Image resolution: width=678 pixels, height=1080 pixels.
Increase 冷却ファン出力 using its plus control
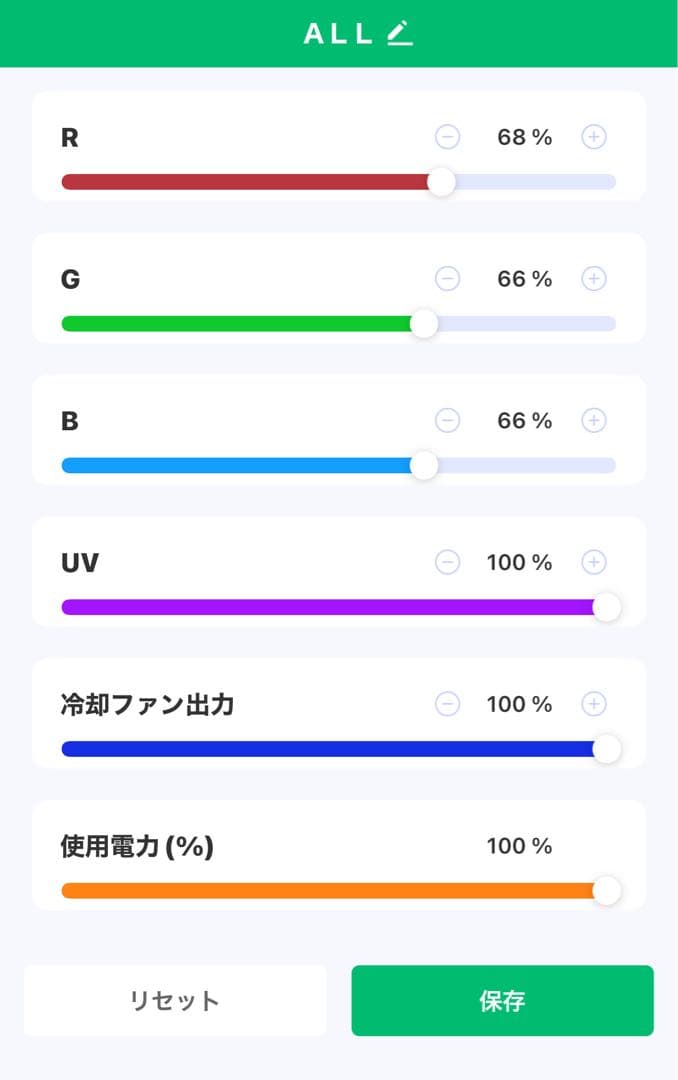tap(593, 704)
